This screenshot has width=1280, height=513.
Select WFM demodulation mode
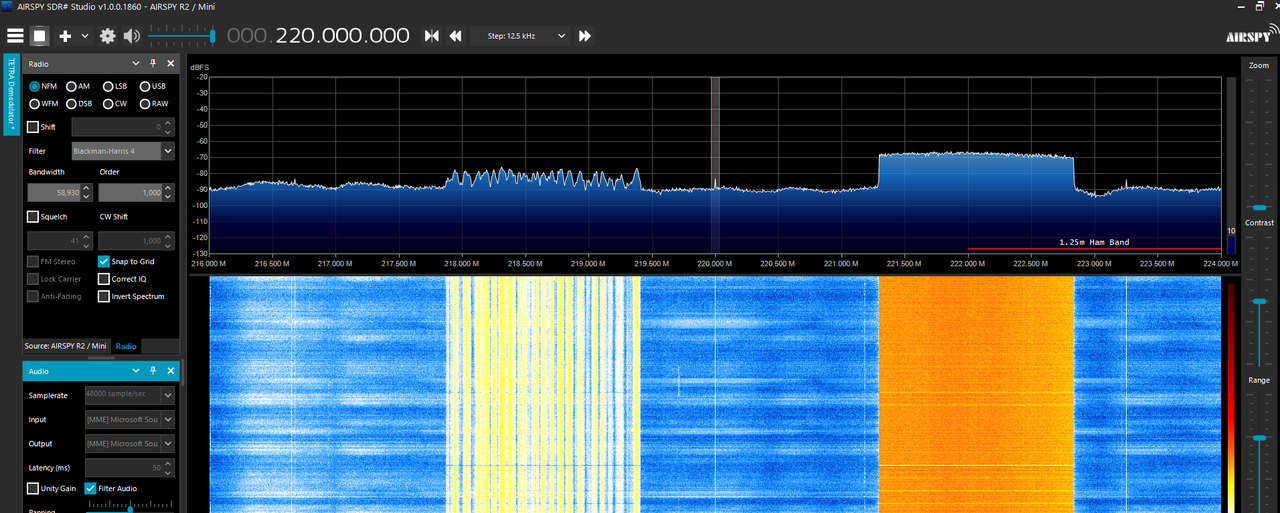coord(43,104)
